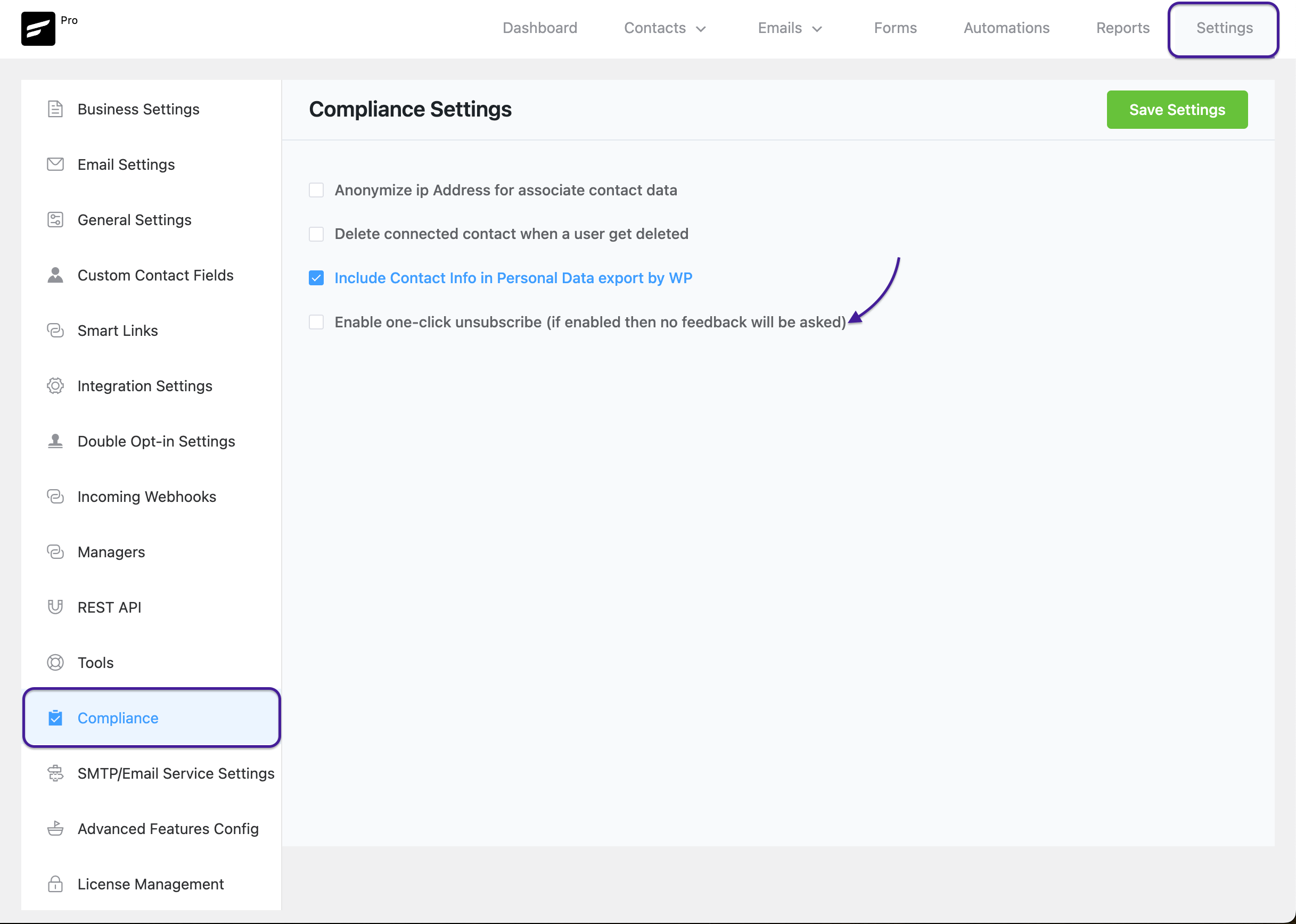1296x924 pixels.
Task: Toggle Delete connected contact when user deleted
Action: coord(317,233)
